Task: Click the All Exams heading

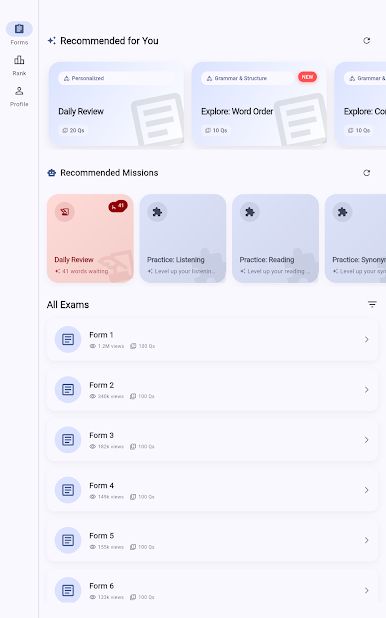Action: pyautogui.click(x=68, y=305)
